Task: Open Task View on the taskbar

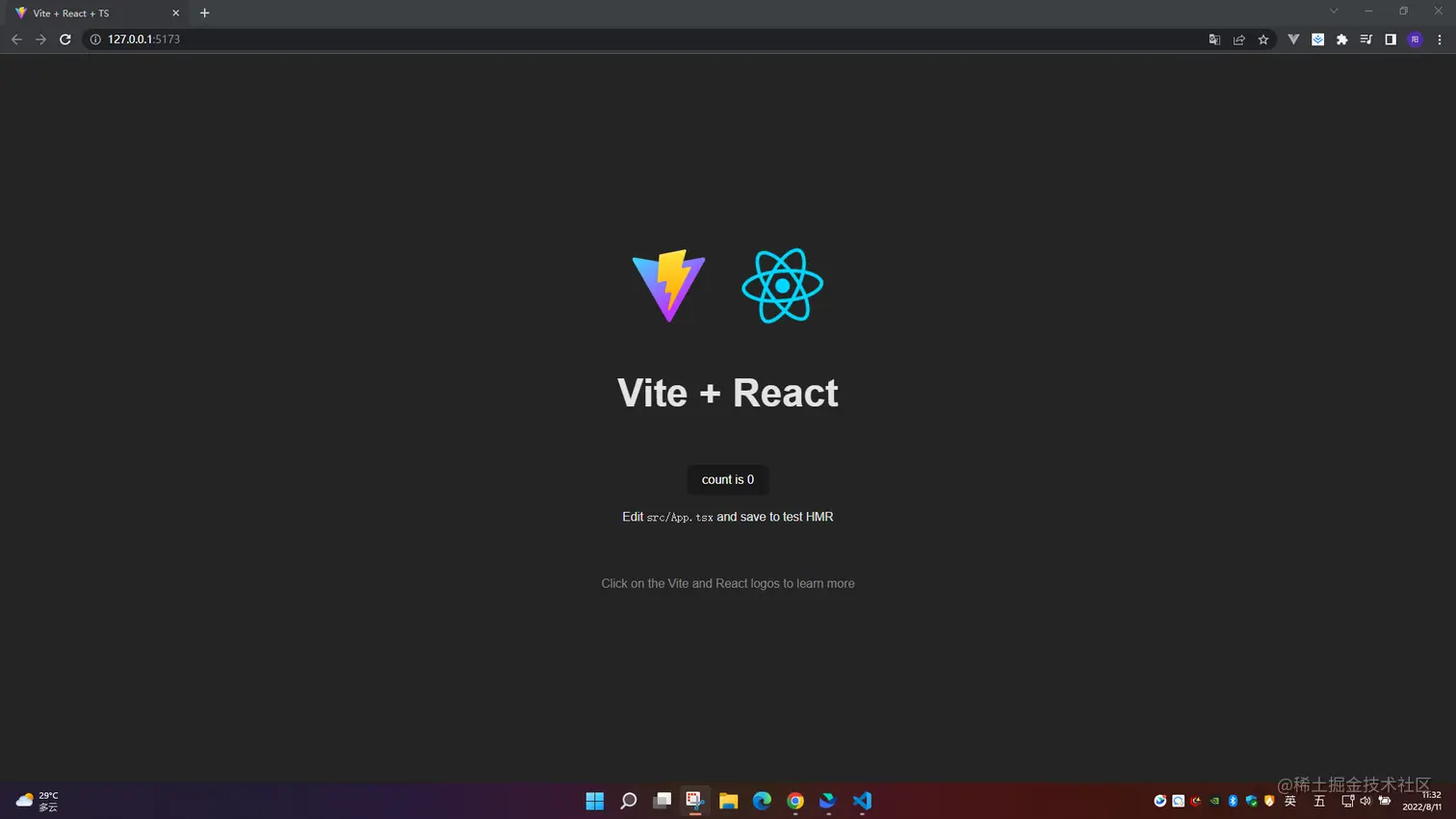Action: [x=662, y=801]
